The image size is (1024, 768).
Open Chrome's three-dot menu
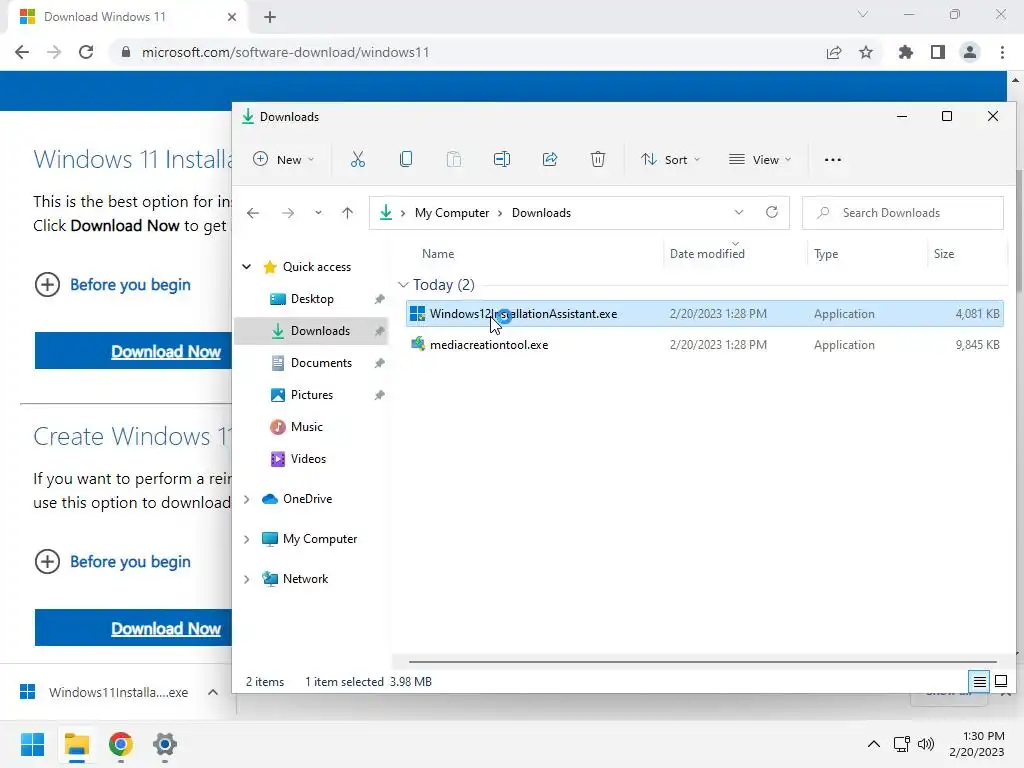1002,52
